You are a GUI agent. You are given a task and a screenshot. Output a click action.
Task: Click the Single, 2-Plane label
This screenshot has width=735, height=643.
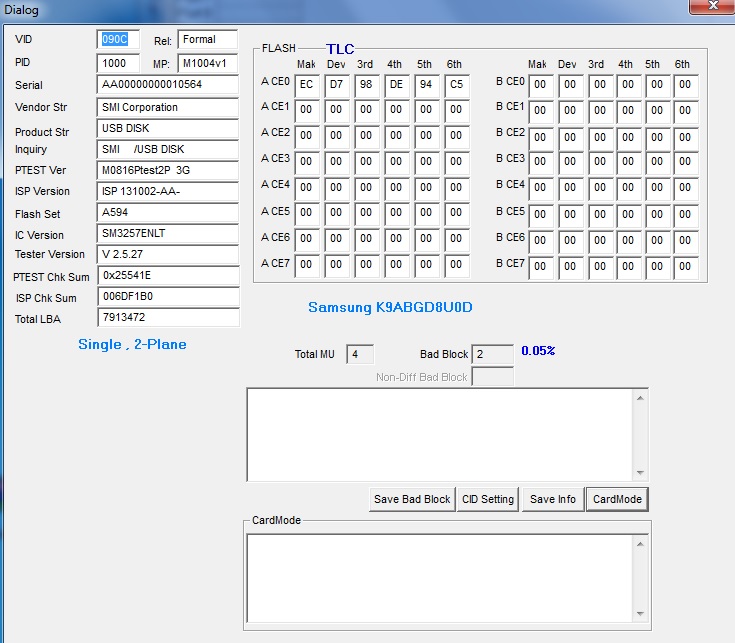tap(132, 344)
